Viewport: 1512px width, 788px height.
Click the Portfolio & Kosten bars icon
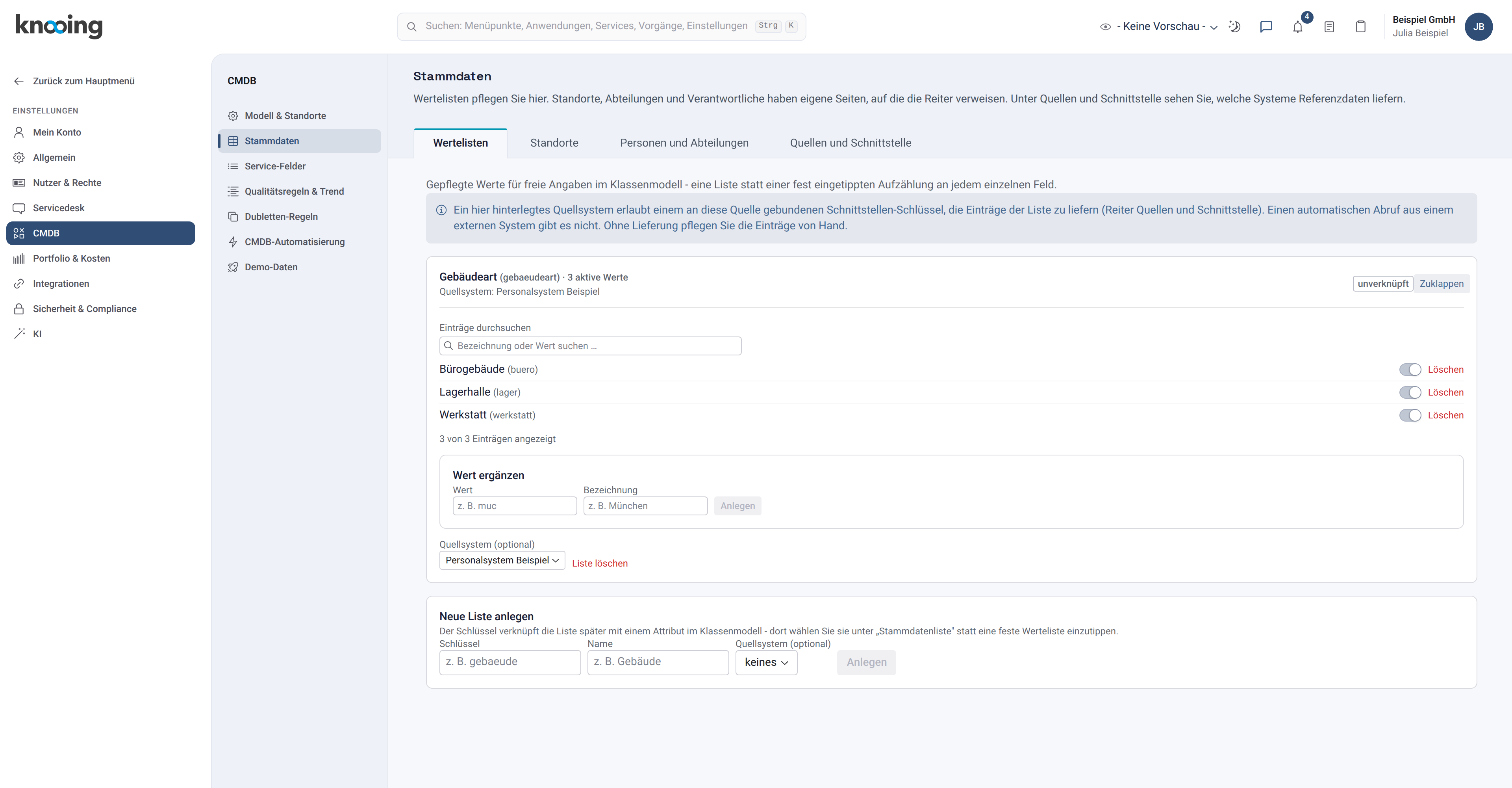click(19, 258)
